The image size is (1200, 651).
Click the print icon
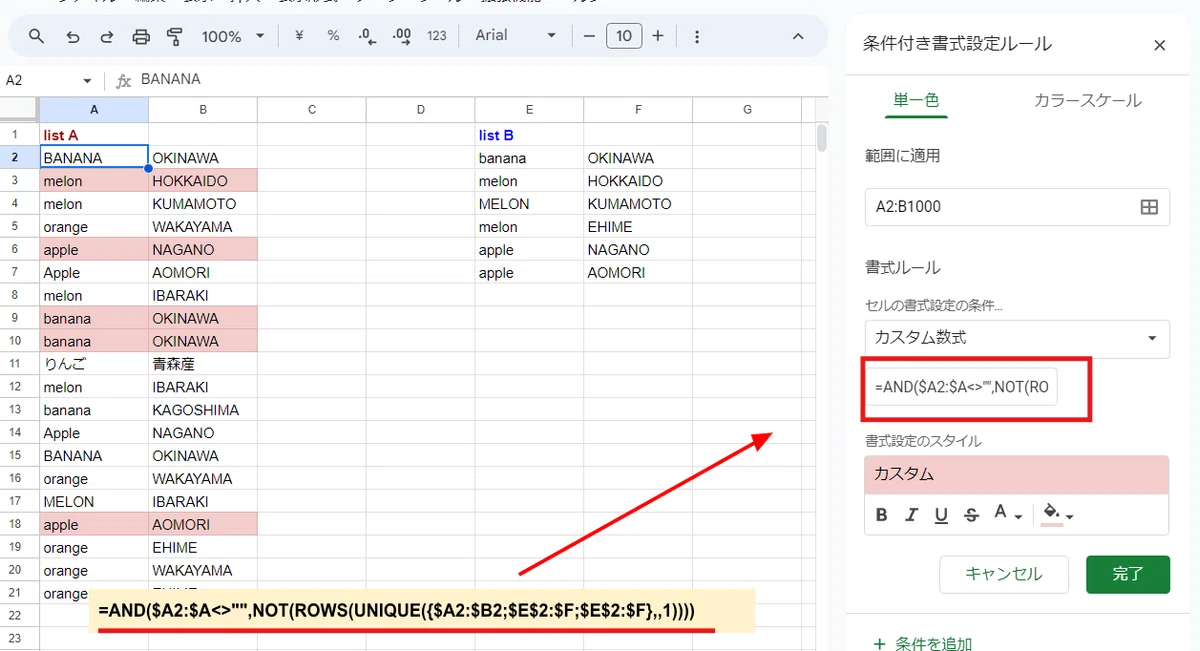(x=141, y=36)
